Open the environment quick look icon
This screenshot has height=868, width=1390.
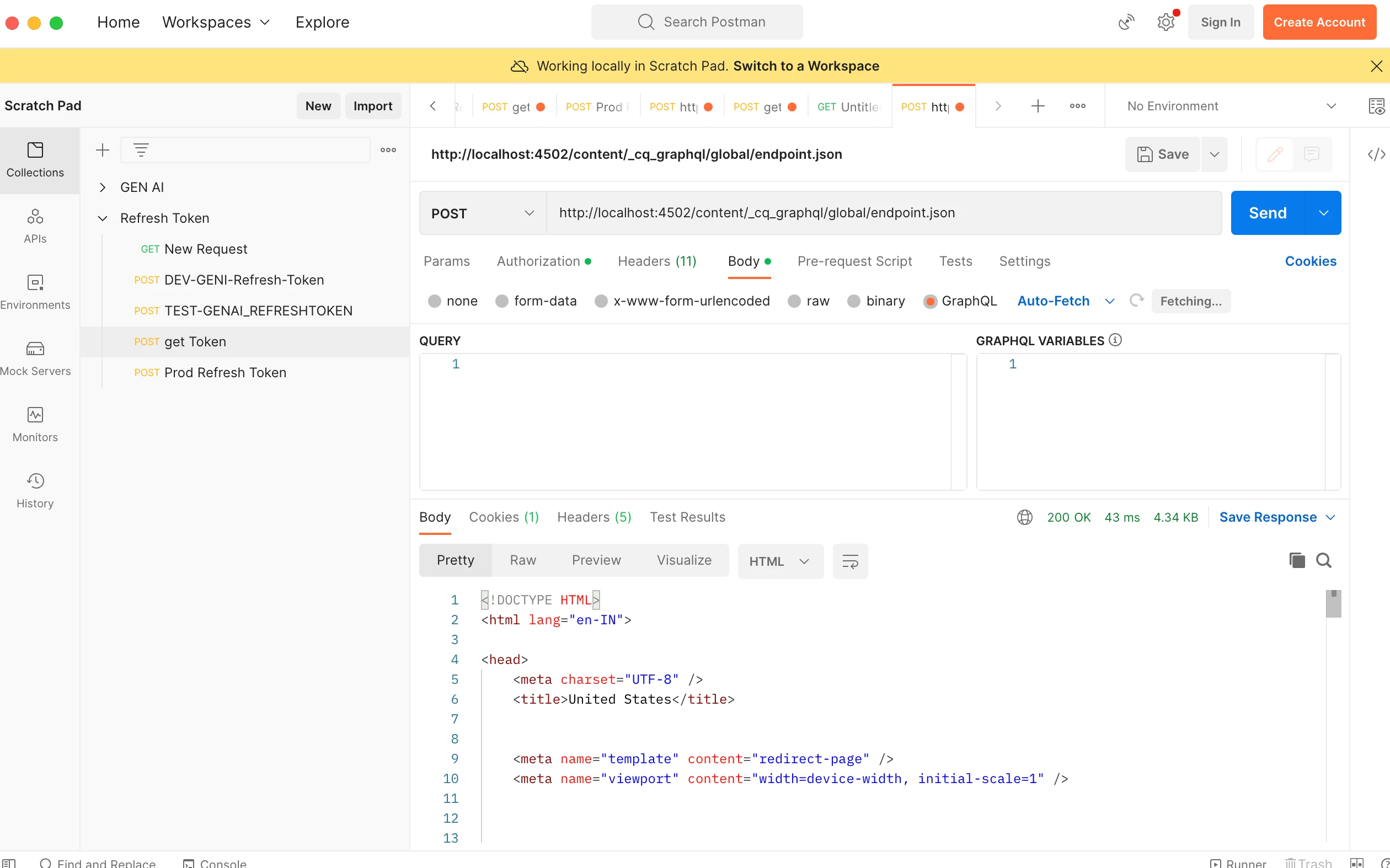pyautogui.click(x=1376, y=106)
